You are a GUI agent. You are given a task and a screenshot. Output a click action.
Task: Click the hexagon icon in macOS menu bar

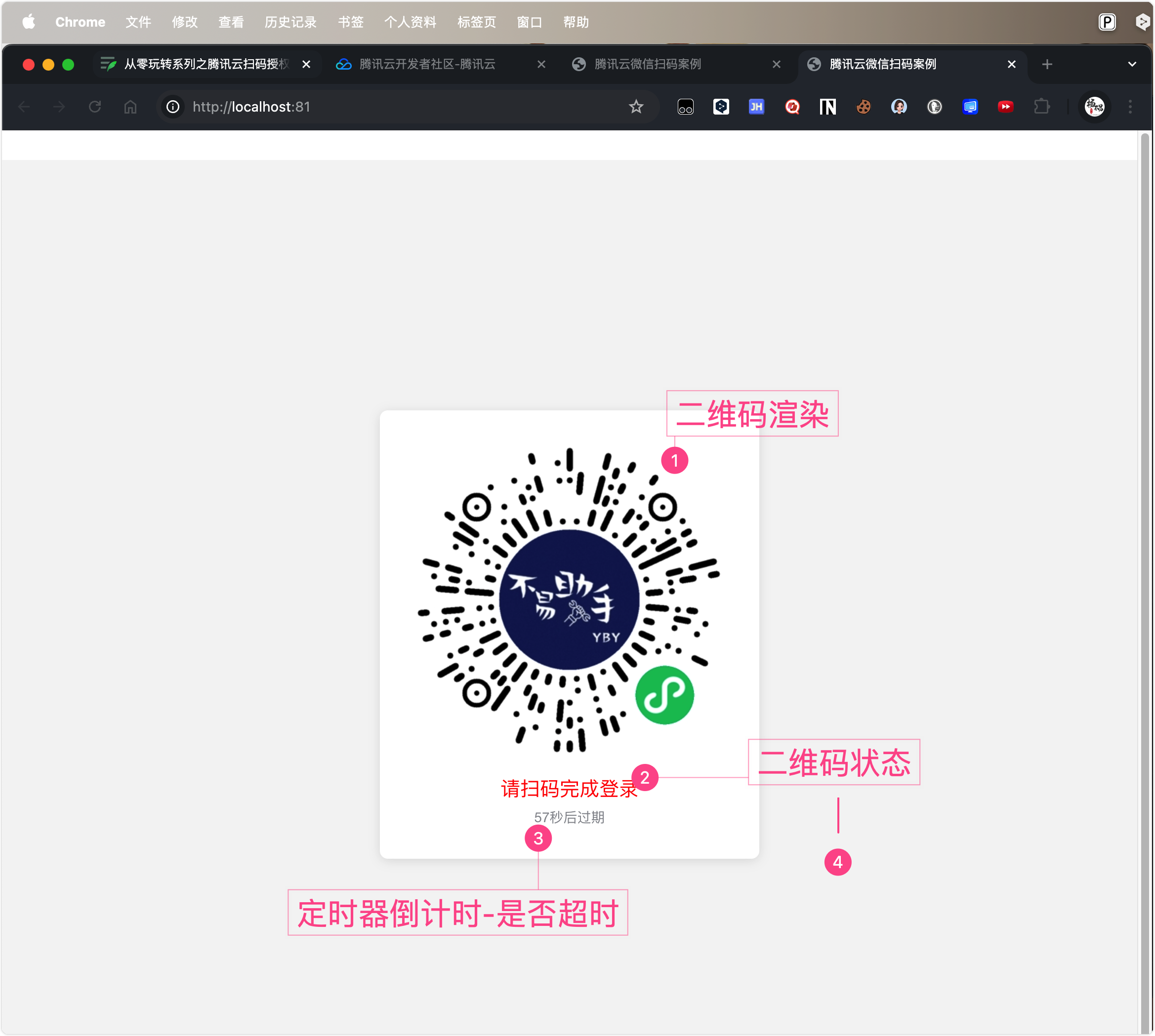point(1143,22)
